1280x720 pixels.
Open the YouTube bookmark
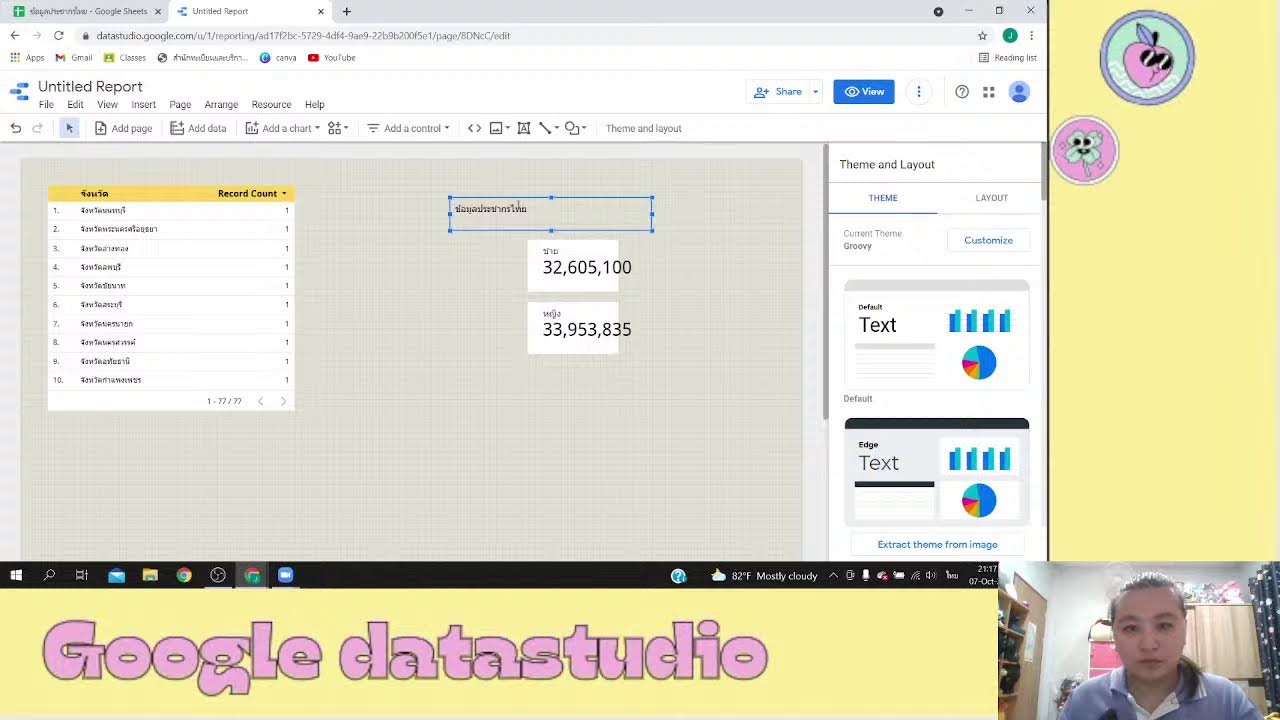[x=331, y=57]
